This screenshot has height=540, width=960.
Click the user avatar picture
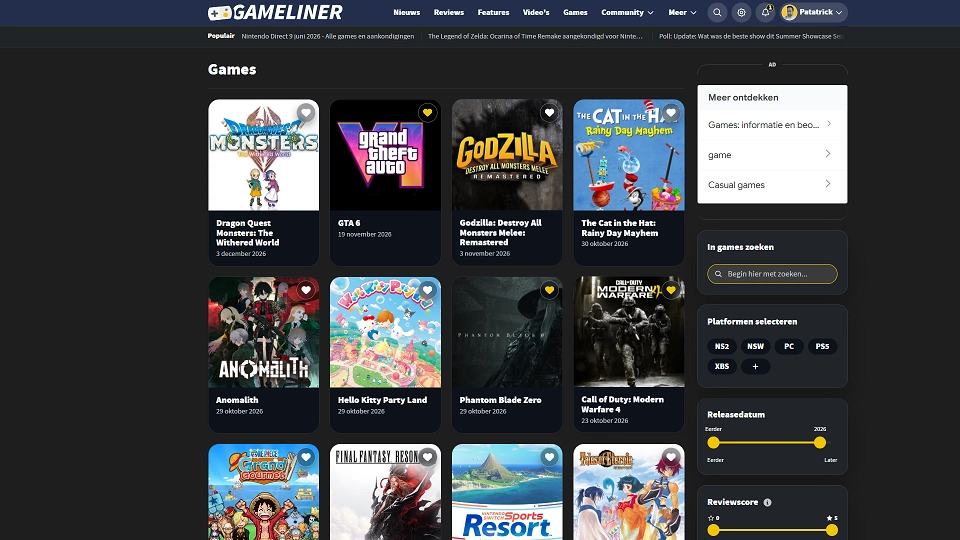(x=789, y=12)
